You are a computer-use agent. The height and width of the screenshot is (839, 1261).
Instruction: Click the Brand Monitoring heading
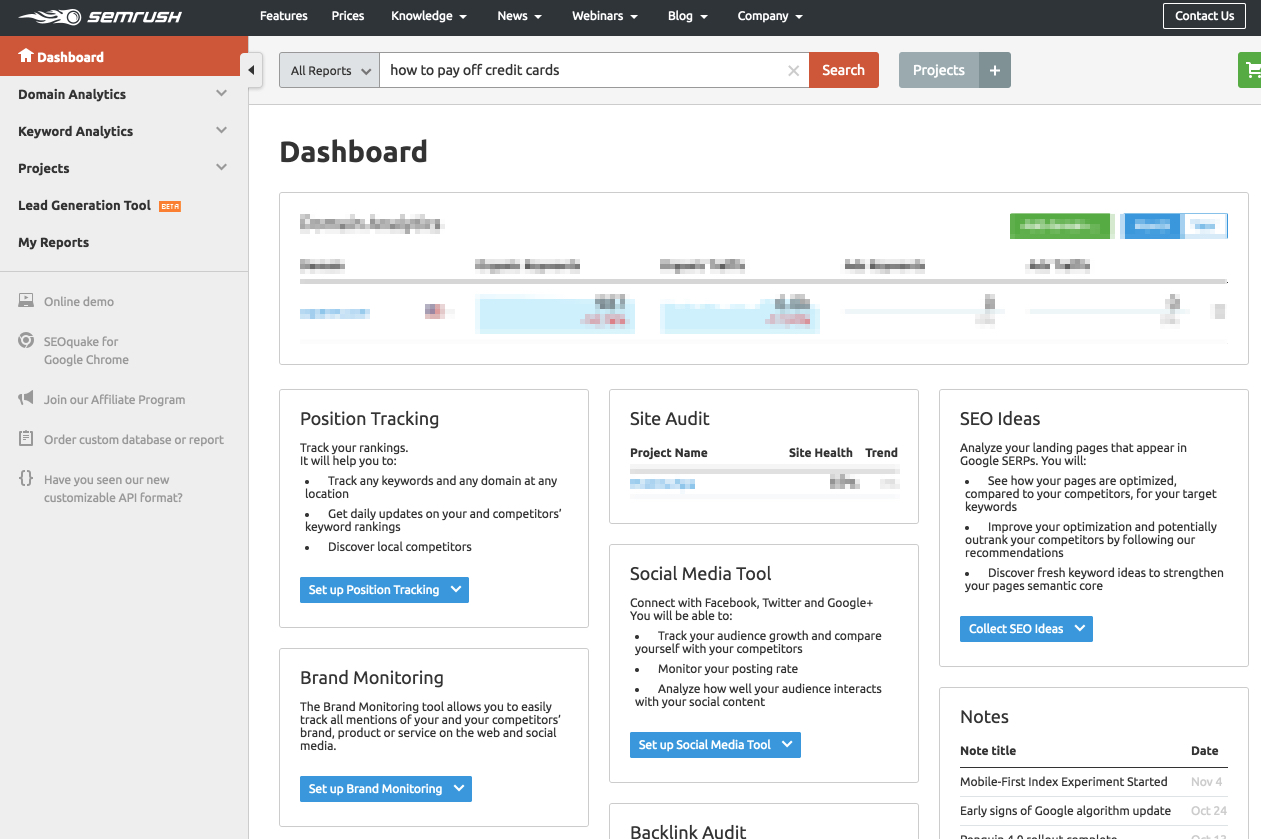pyautogui.click(x=372, y=678)
